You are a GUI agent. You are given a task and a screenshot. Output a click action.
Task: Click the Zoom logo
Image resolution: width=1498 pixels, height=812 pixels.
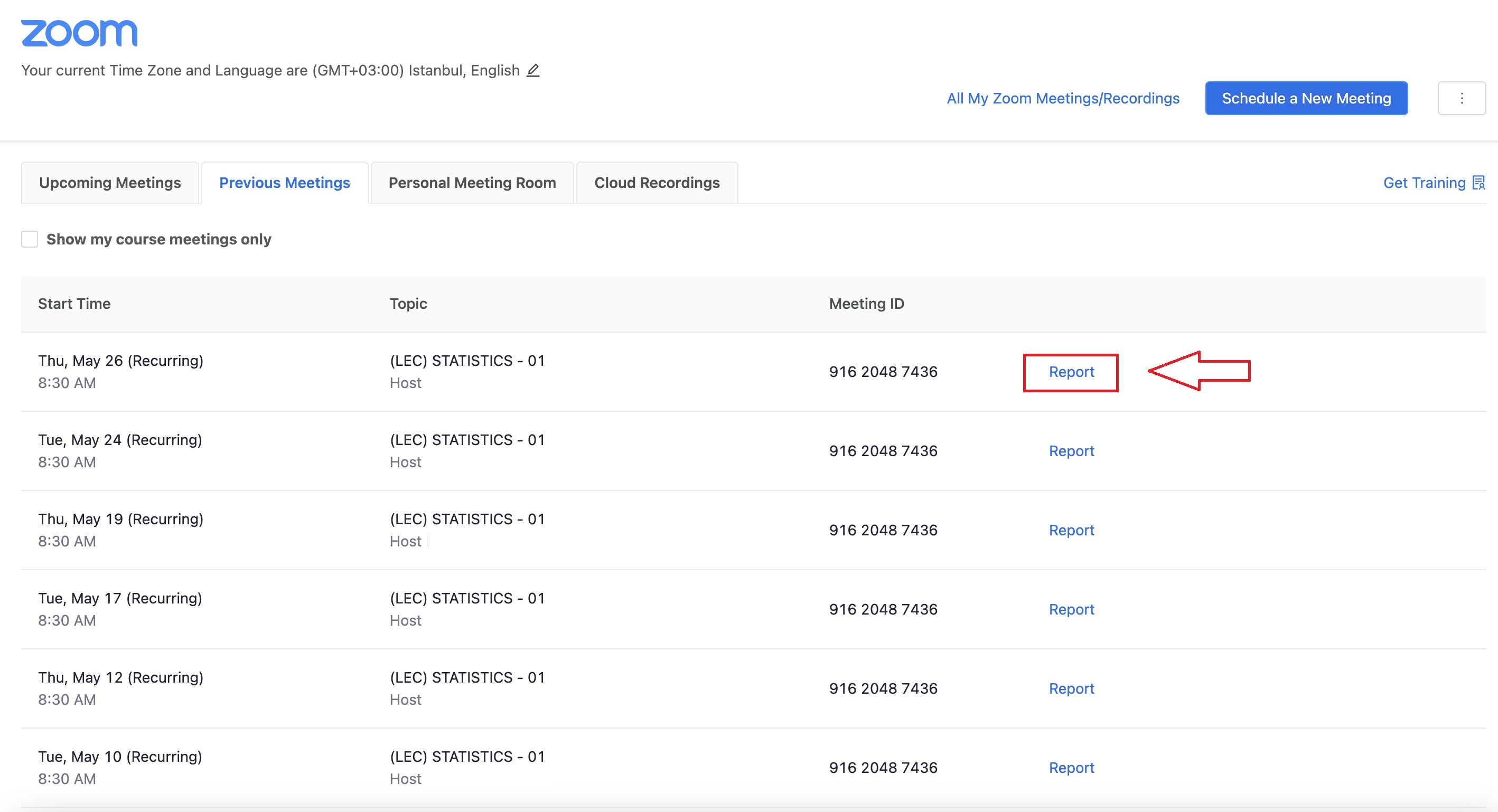pos(79,32)
